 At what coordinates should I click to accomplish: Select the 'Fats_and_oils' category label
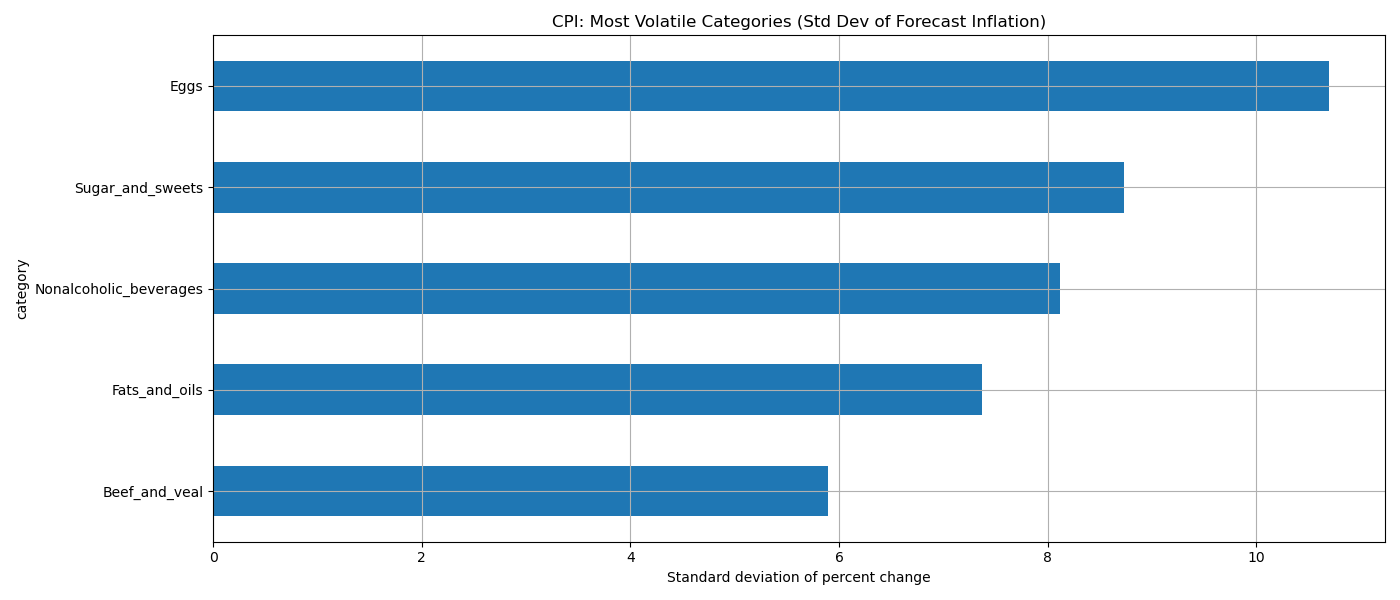(x=157, y=391)
